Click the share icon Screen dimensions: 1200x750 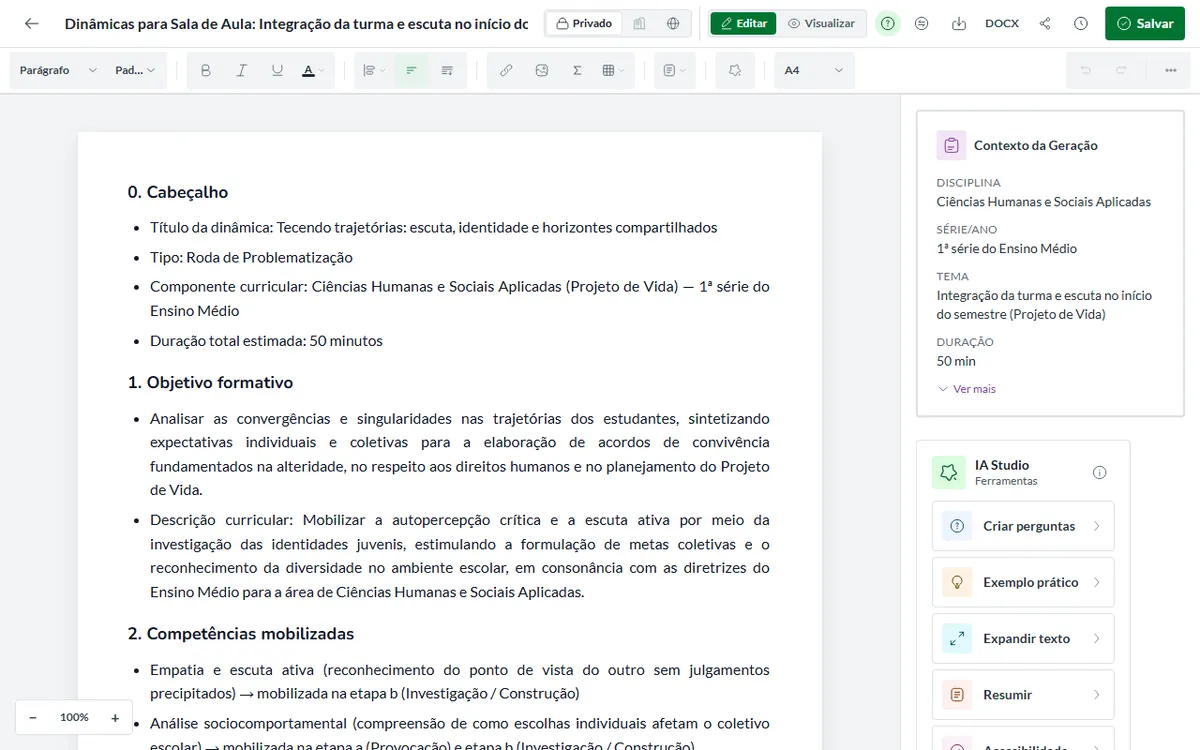pyautogui.click(x=1045, y=23)
